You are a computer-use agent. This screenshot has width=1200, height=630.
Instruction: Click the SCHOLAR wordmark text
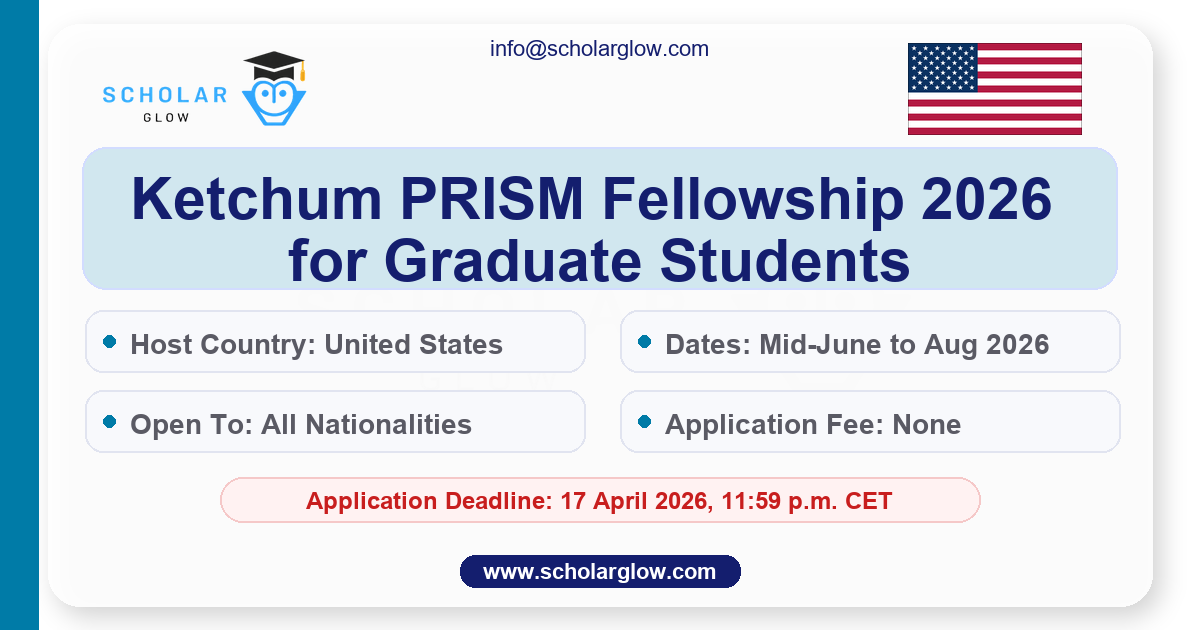click(x=165, y=95)
